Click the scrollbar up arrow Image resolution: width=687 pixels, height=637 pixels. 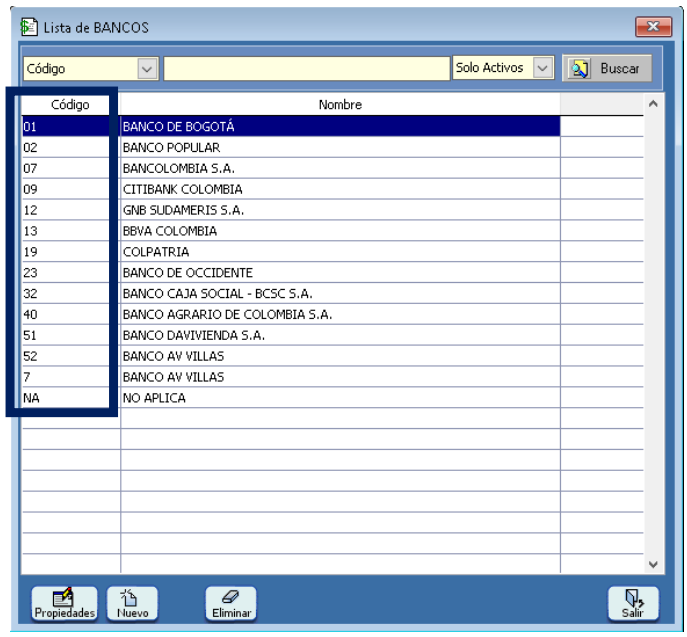coord(653,104)
